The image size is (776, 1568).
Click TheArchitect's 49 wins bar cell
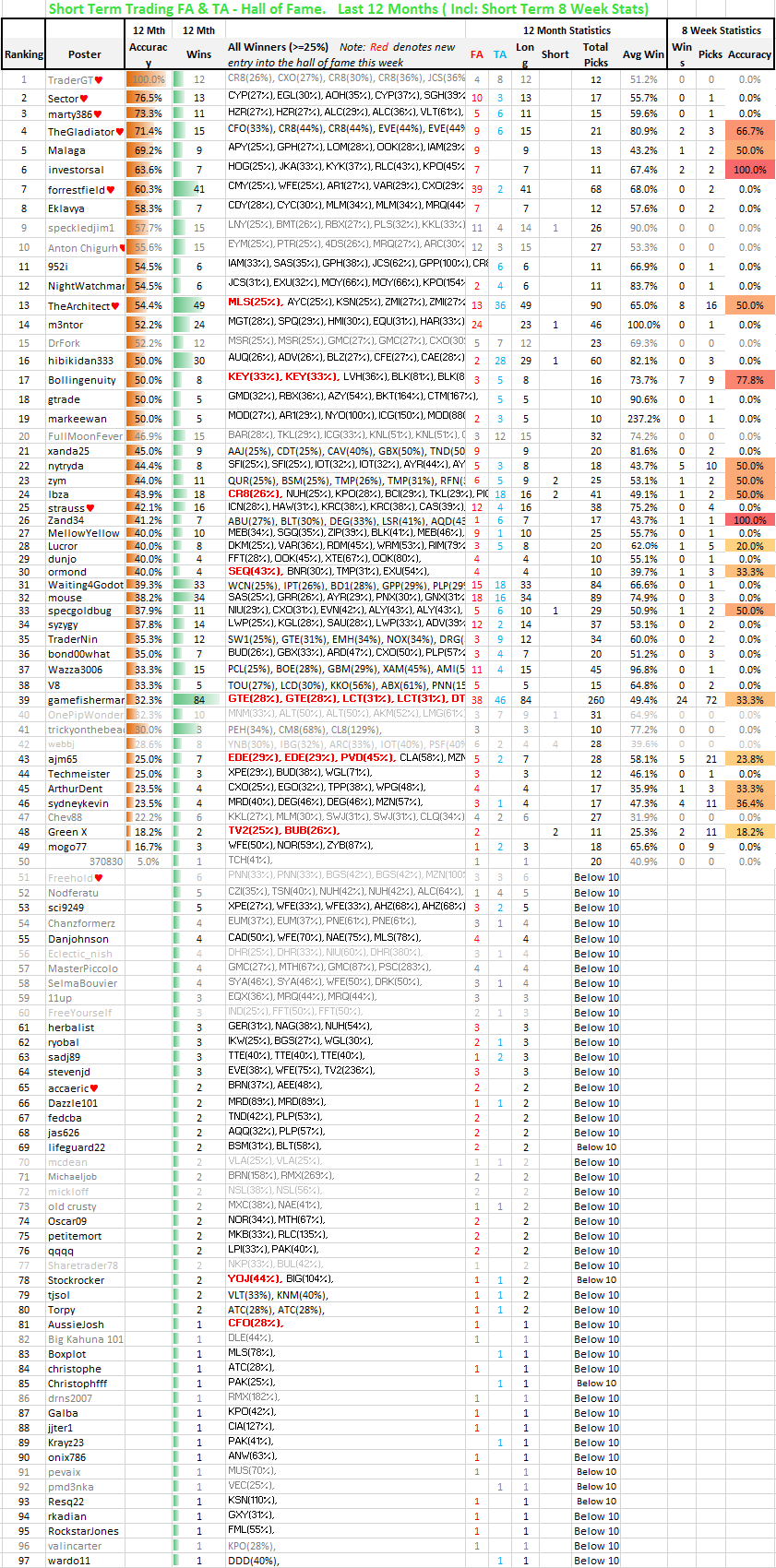point(199,305)
